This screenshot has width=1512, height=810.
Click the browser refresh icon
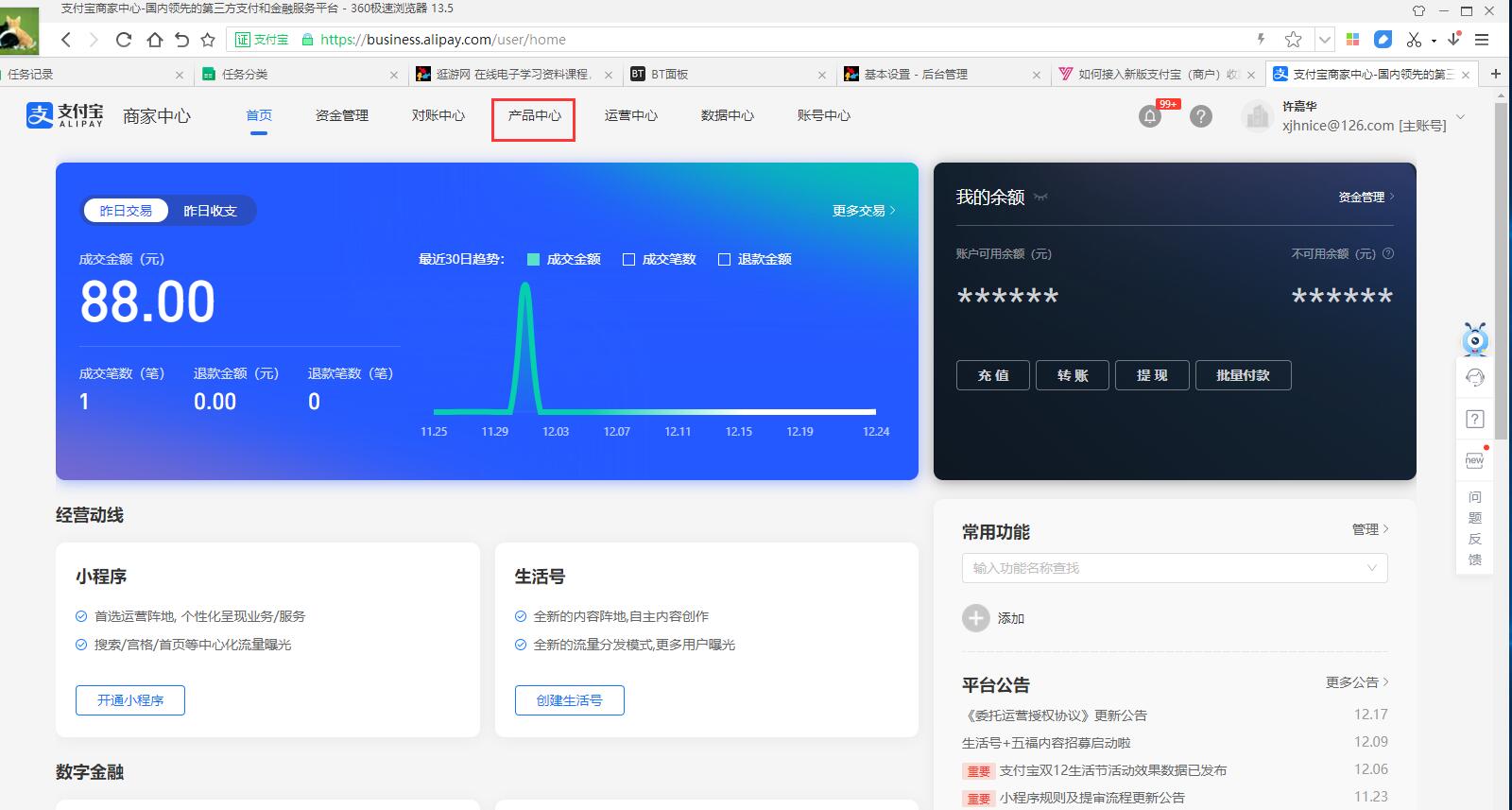point(124,40)
